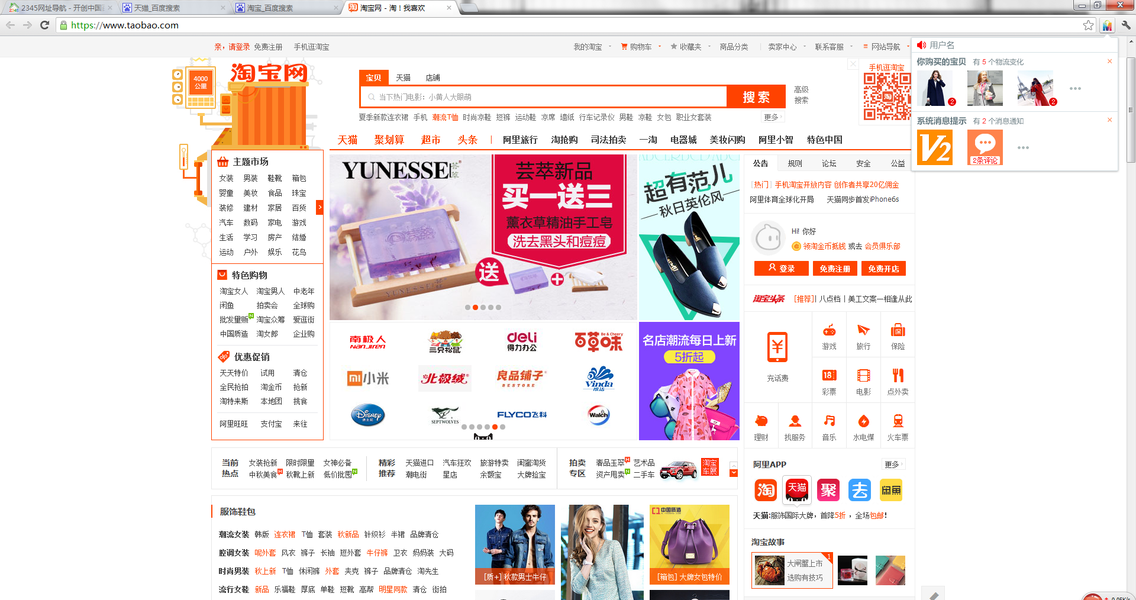
Task: Switch to the 安全 notice tab
Action: click(x=863, y=163)
